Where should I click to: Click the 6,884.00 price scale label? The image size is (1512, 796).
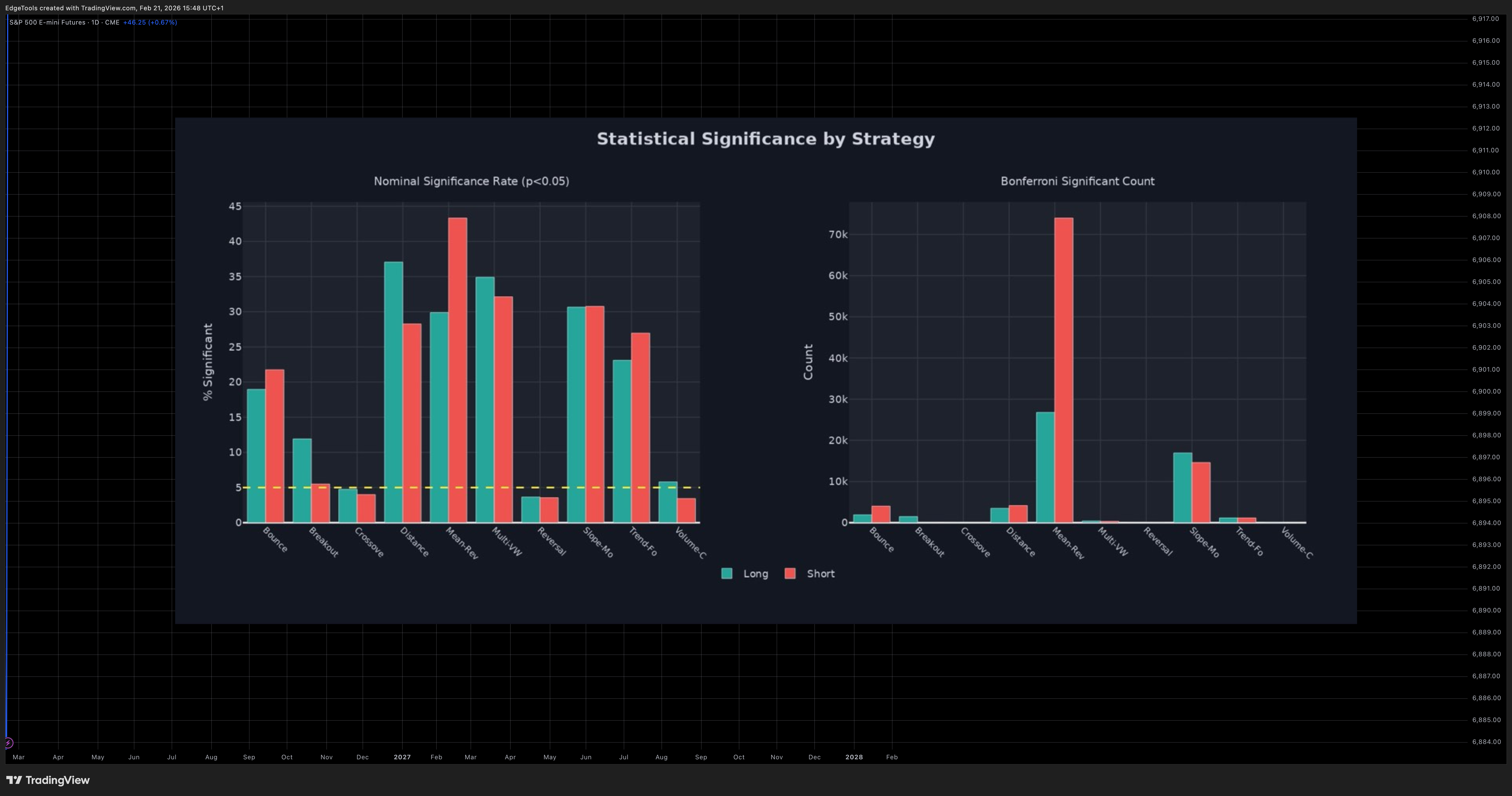pos(1486,742)
